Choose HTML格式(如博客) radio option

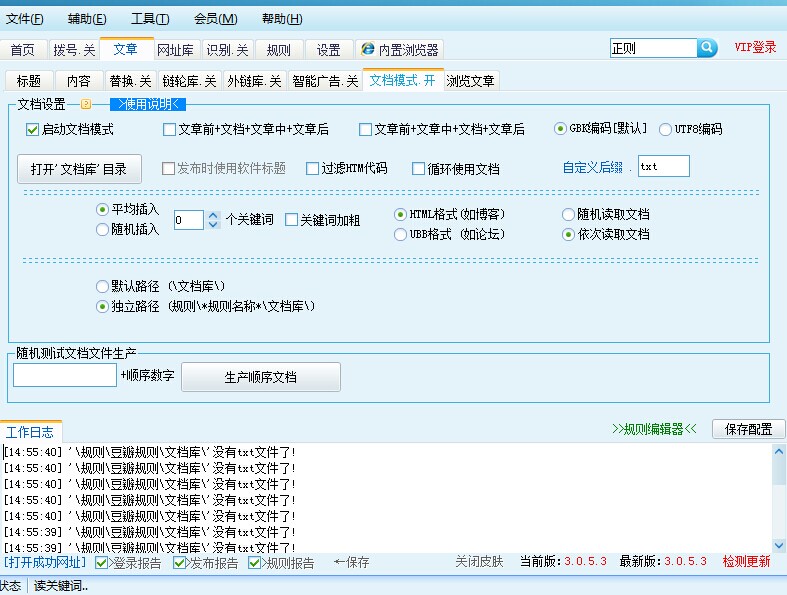click(x=400, y=214)
